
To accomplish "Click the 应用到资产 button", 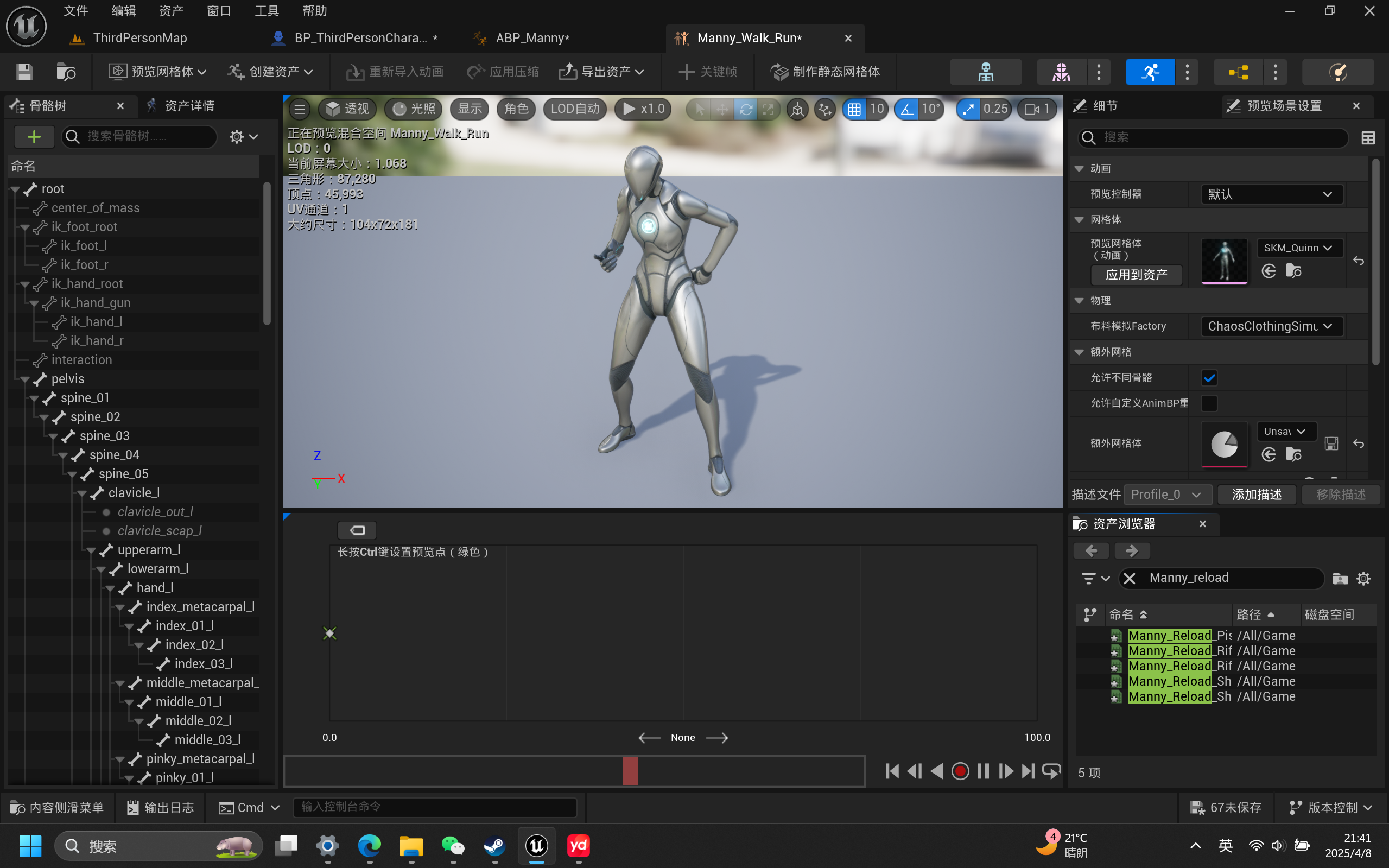I will (x=1136, y=275).
